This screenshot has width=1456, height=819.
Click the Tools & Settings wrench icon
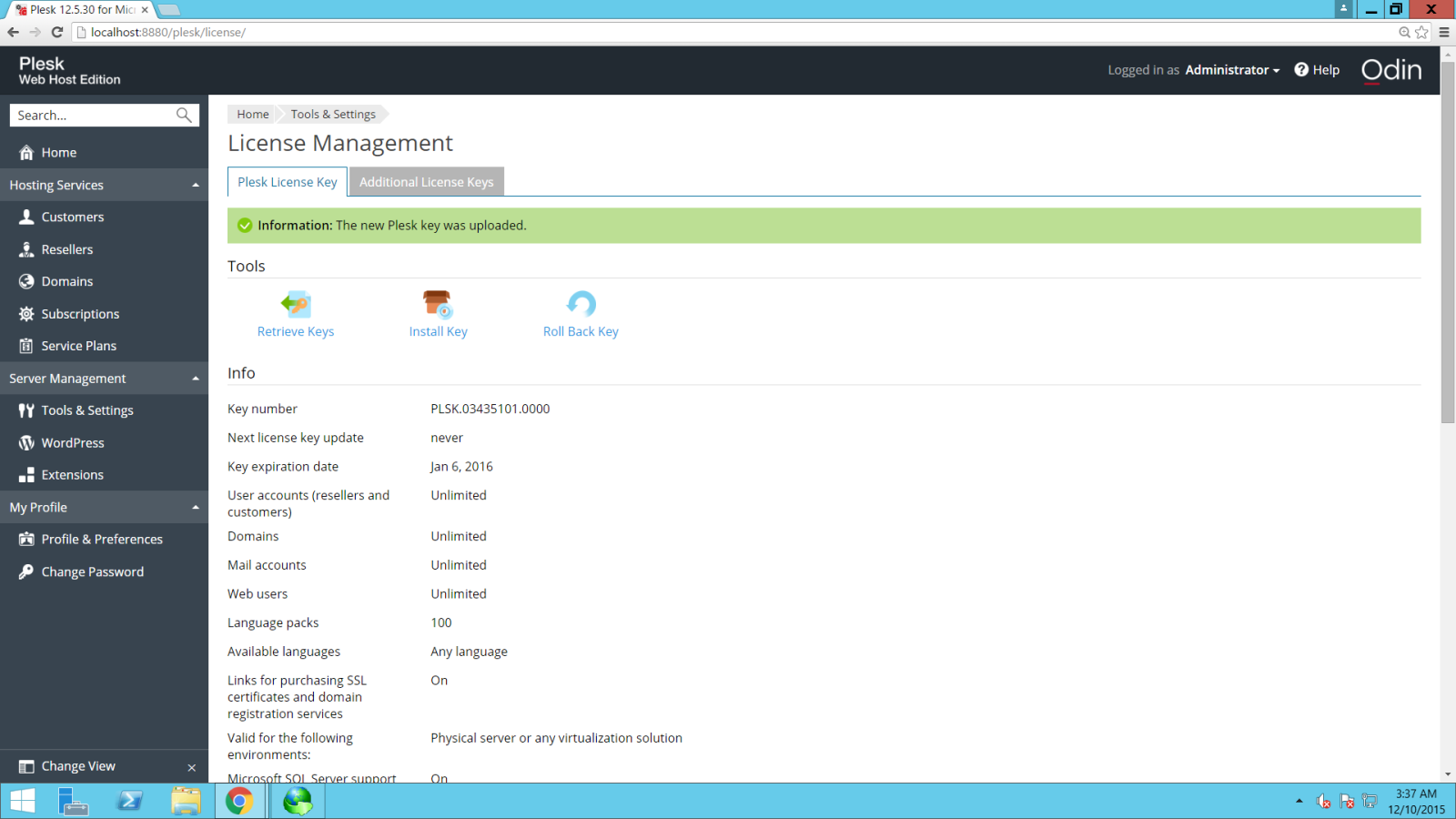pos(26,410)
